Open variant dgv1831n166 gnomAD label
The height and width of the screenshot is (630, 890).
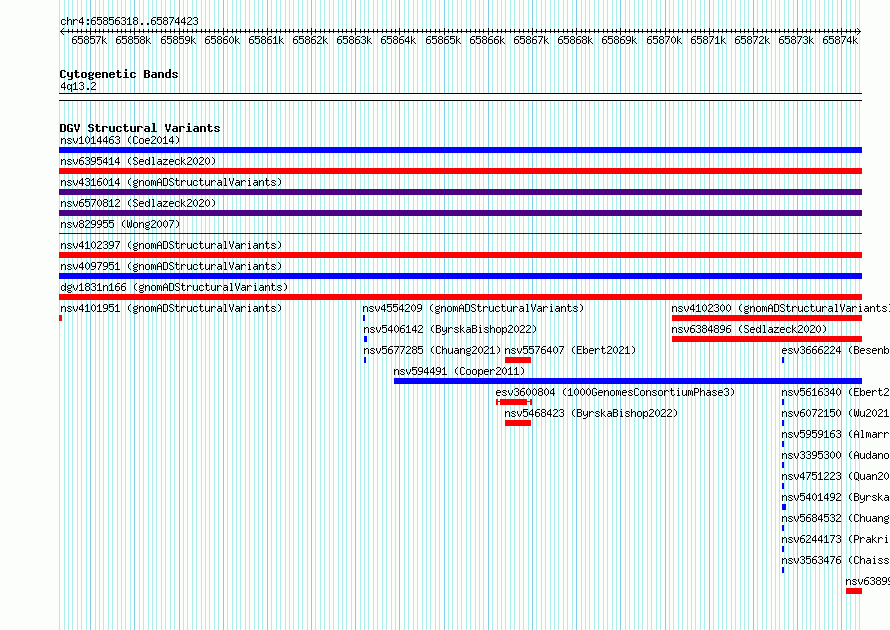pos(174,287)
